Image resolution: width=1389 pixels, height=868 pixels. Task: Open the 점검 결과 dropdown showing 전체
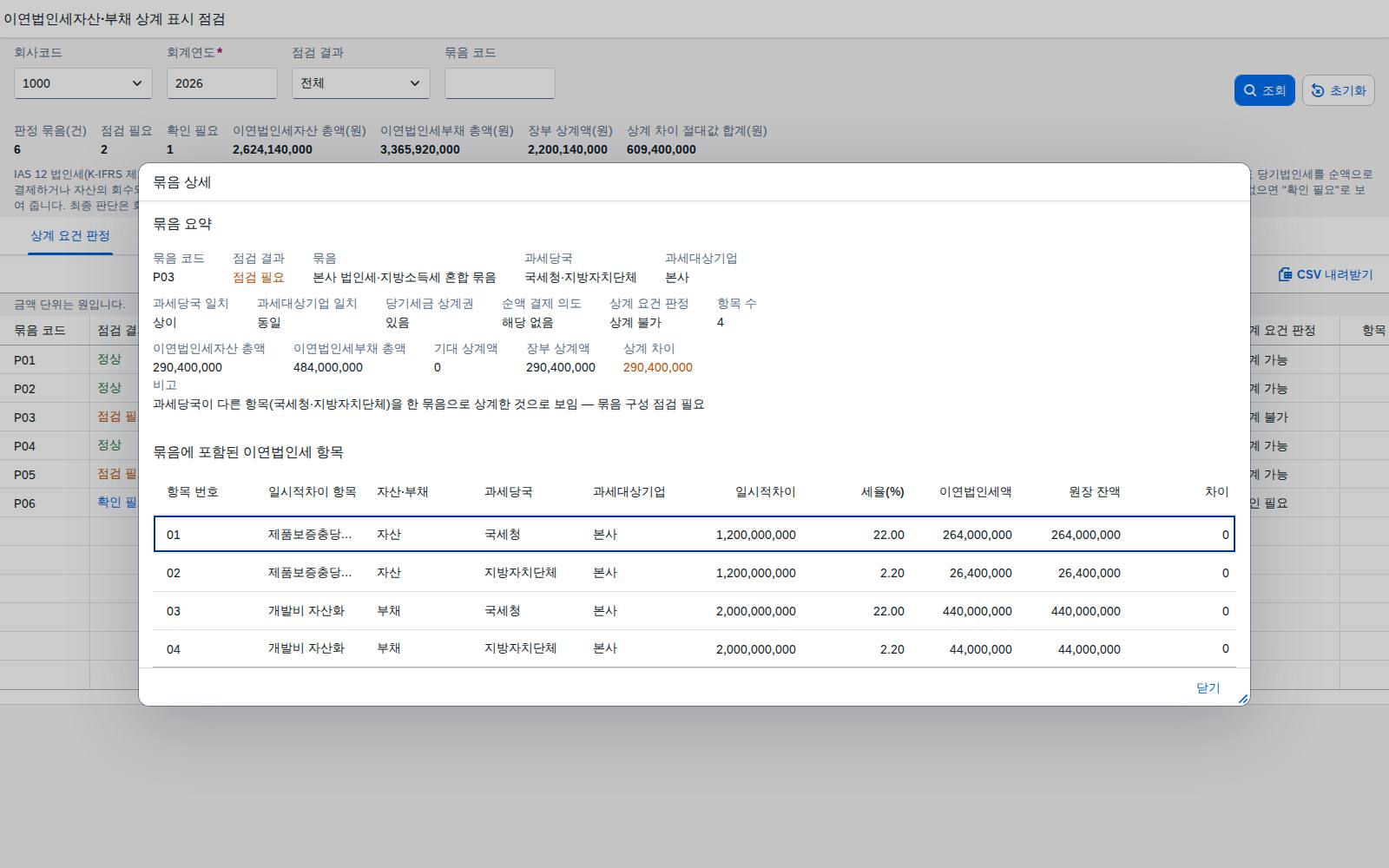[361, 83]
